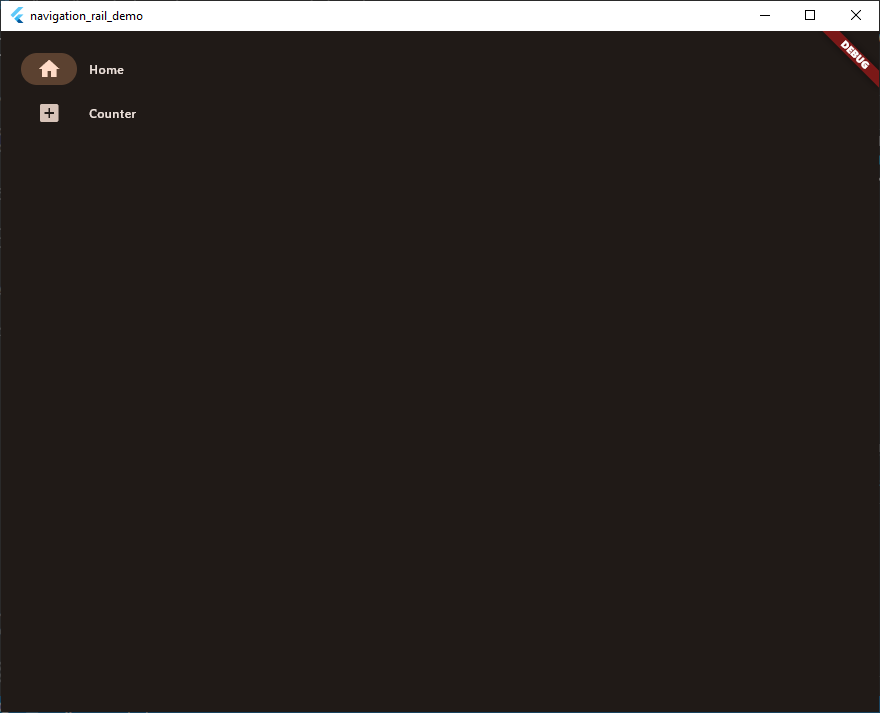Click the taskbar edge at screen bottom

[x=440, y=709]
